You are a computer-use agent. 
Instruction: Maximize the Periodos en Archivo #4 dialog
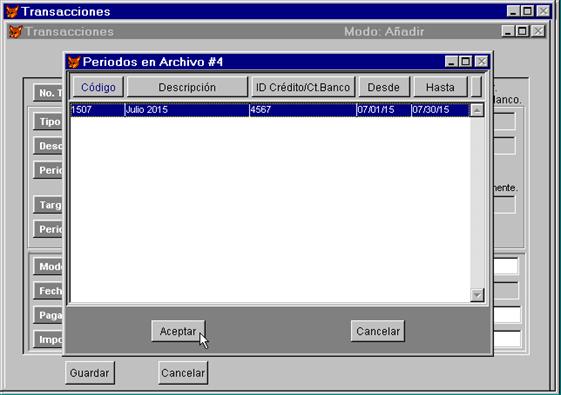click(x=465, y=62)
